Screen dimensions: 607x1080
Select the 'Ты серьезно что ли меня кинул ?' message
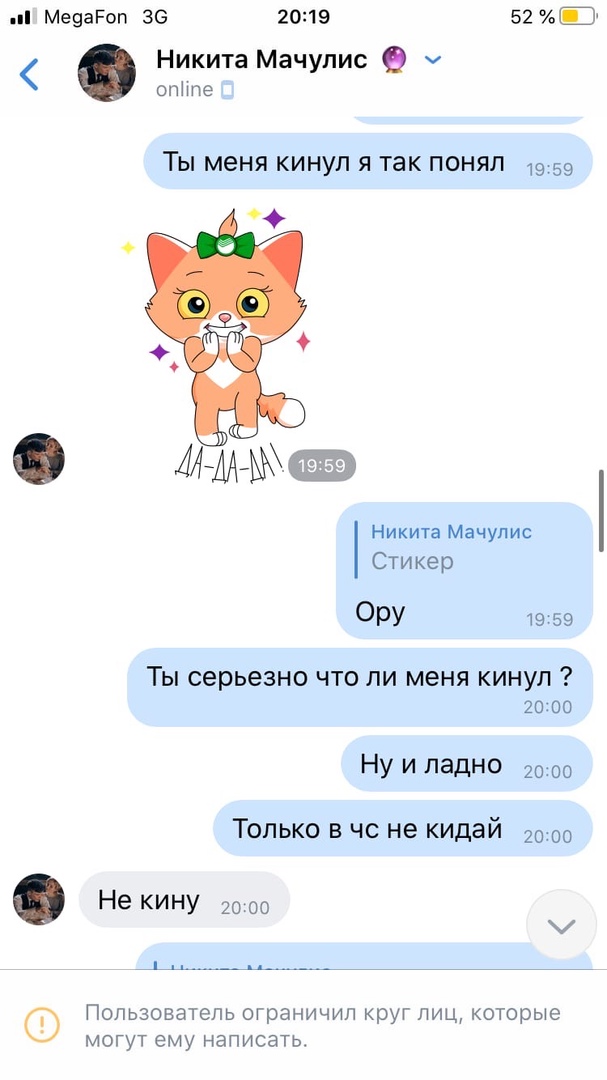coord(360,687)
